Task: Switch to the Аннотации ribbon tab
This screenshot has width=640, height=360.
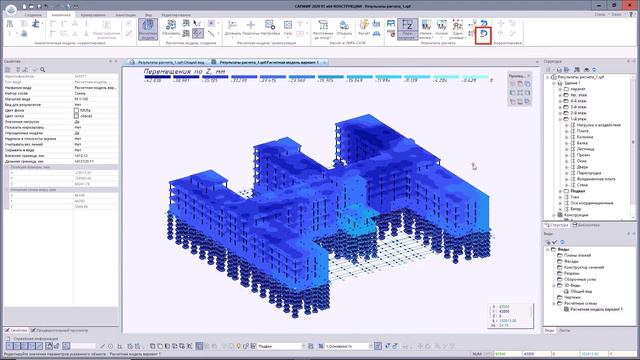Action: (125, 15)
